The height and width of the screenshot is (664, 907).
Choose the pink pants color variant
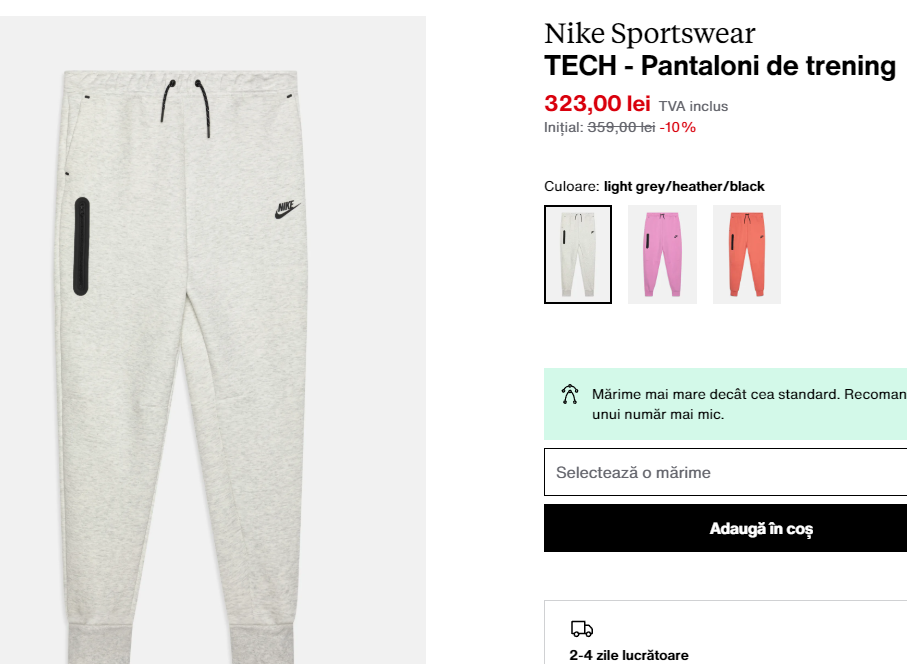(662, 254)
